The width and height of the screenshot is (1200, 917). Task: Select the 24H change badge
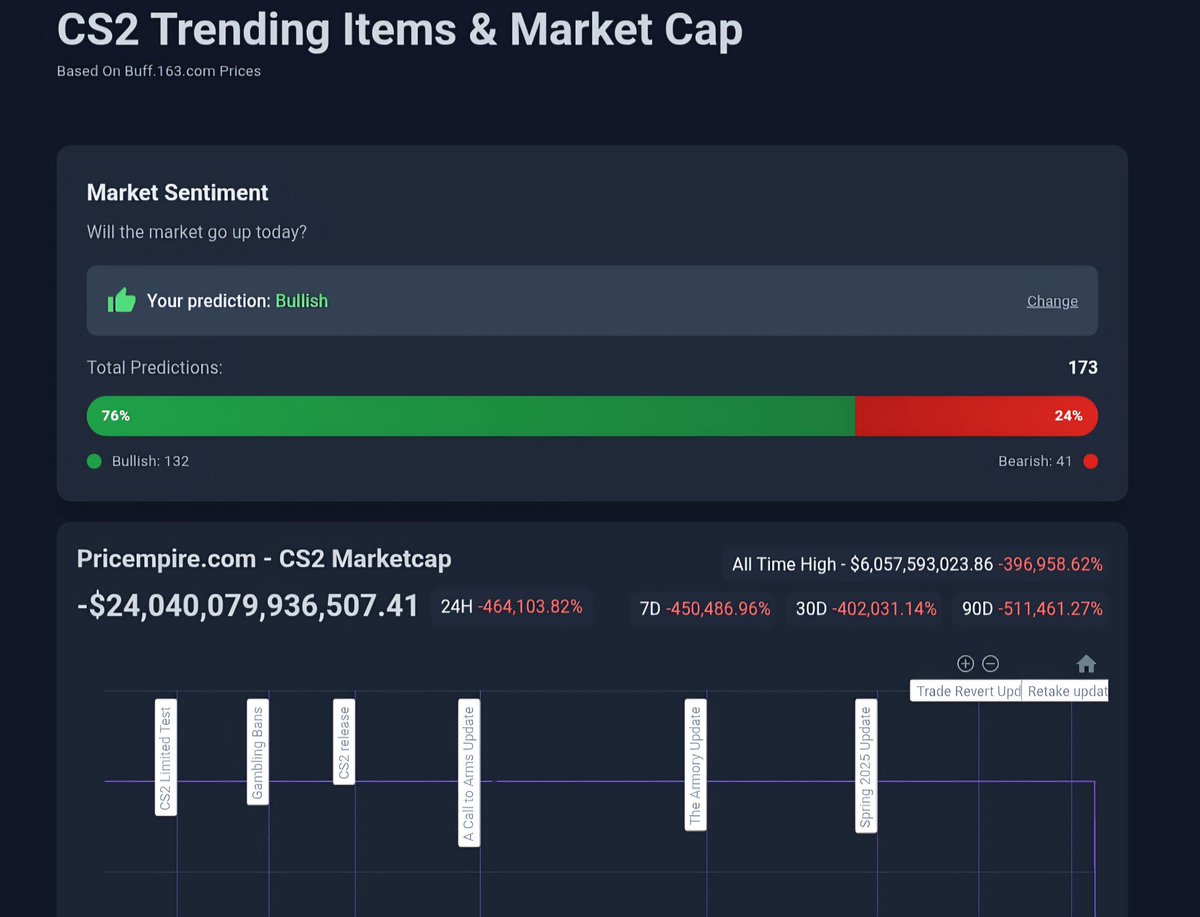click(511, 607)
